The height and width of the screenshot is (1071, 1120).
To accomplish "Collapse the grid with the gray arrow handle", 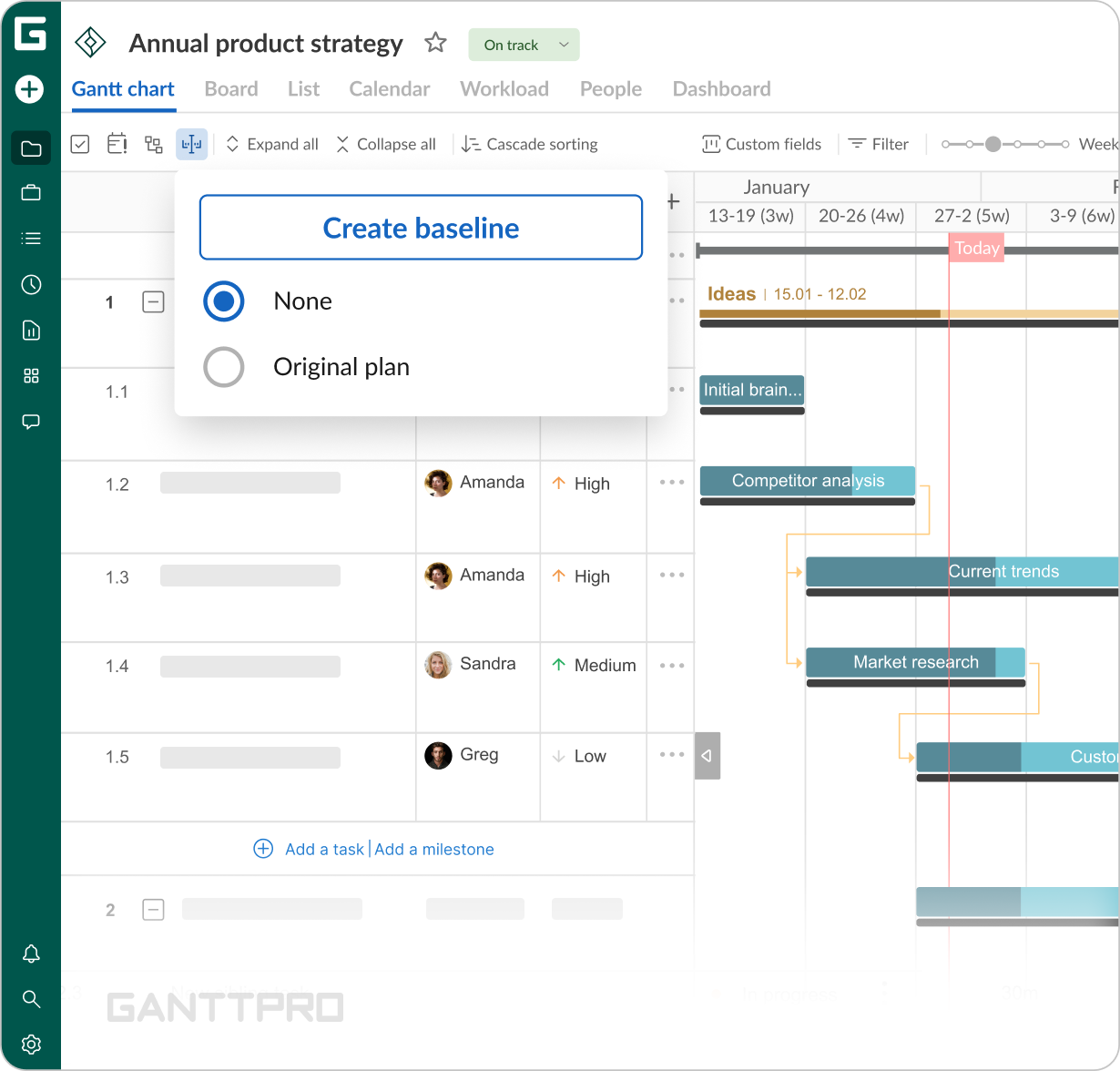I will [x=708, y=756].
